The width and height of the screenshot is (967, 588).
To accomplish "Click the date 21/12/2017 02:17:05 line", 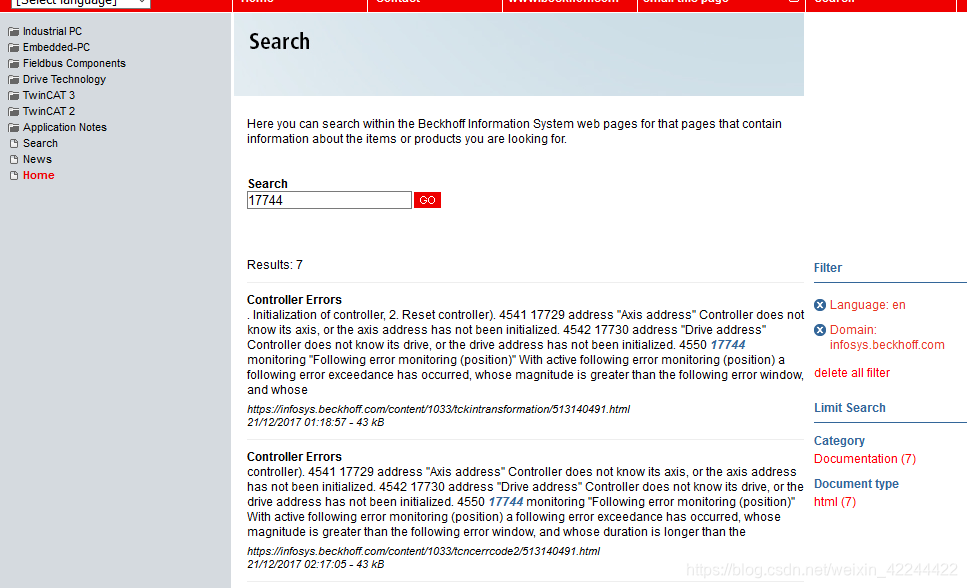I will click(315, 565).
